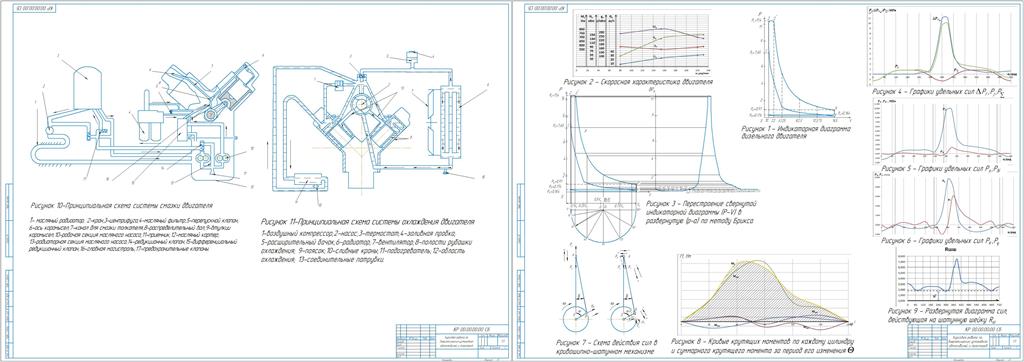Click the Рисунок 11 cooling system caption
The image size is (1024, 362).
[x=368, y=222]
